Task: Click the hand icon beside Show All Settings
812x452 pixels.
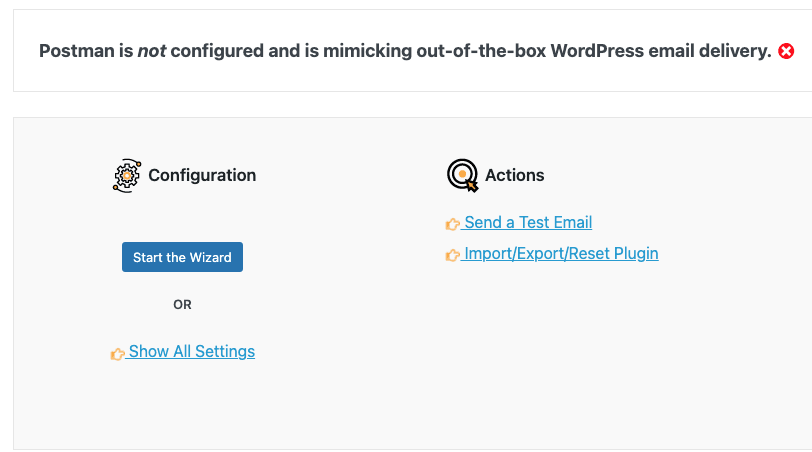Action: 118,354
